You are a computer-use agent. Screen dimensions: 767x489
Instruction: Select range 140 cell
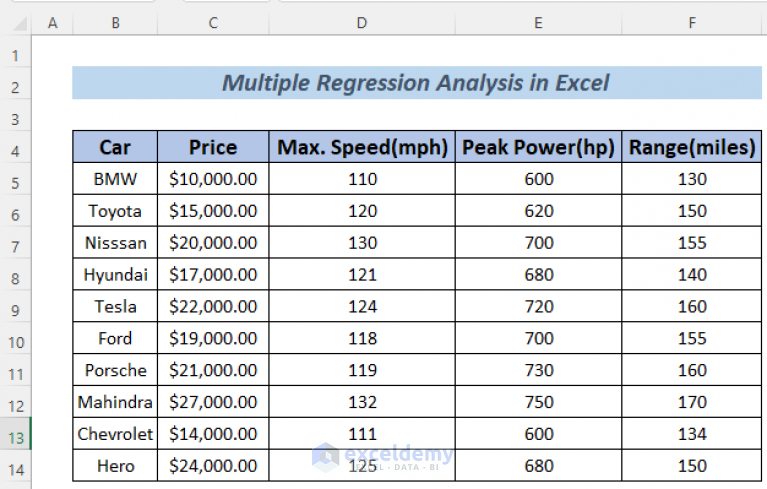coord(692,274)
